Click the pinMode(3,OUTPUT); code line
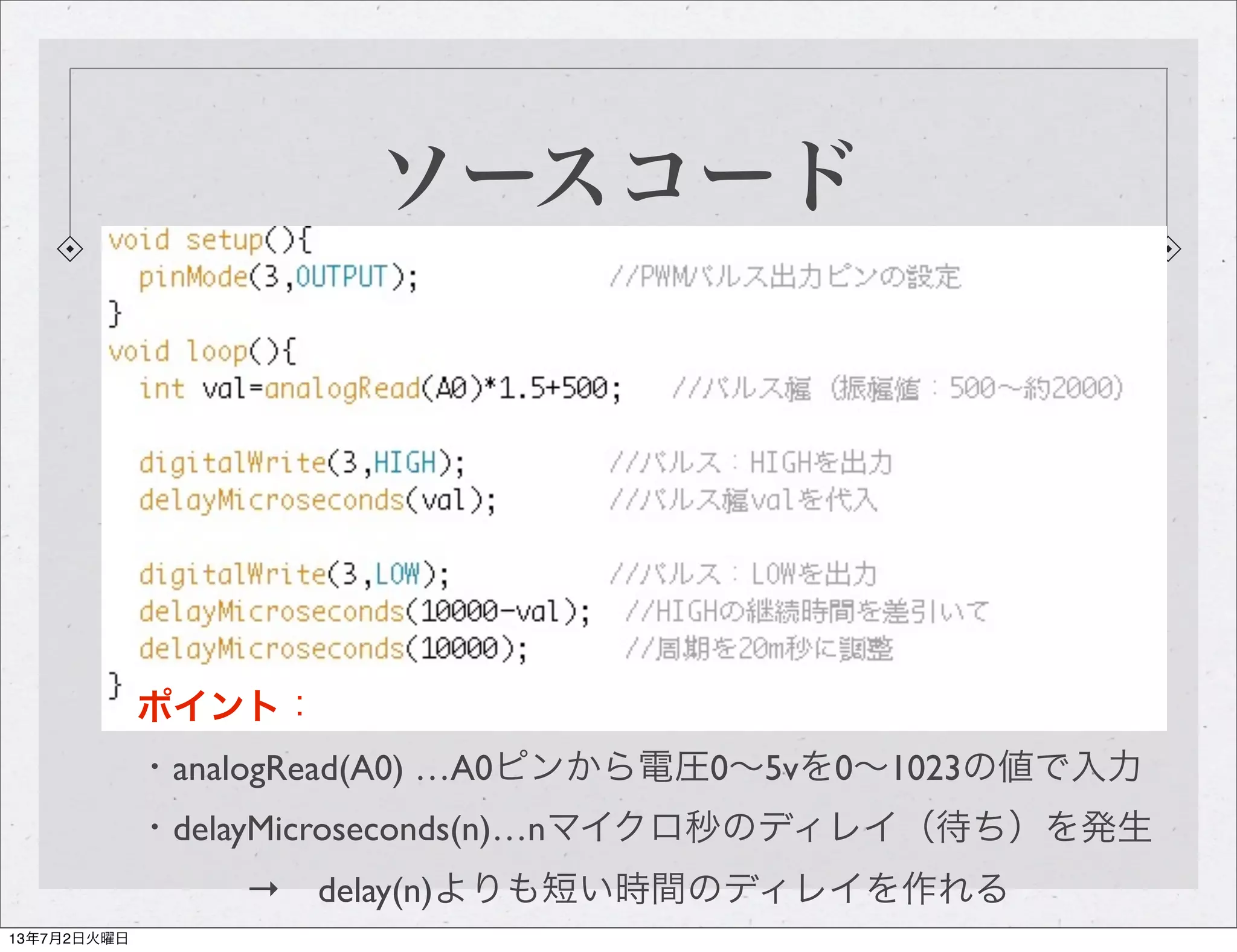The height and width of the screenshot is (952, 1237). [x=278, y=277]
